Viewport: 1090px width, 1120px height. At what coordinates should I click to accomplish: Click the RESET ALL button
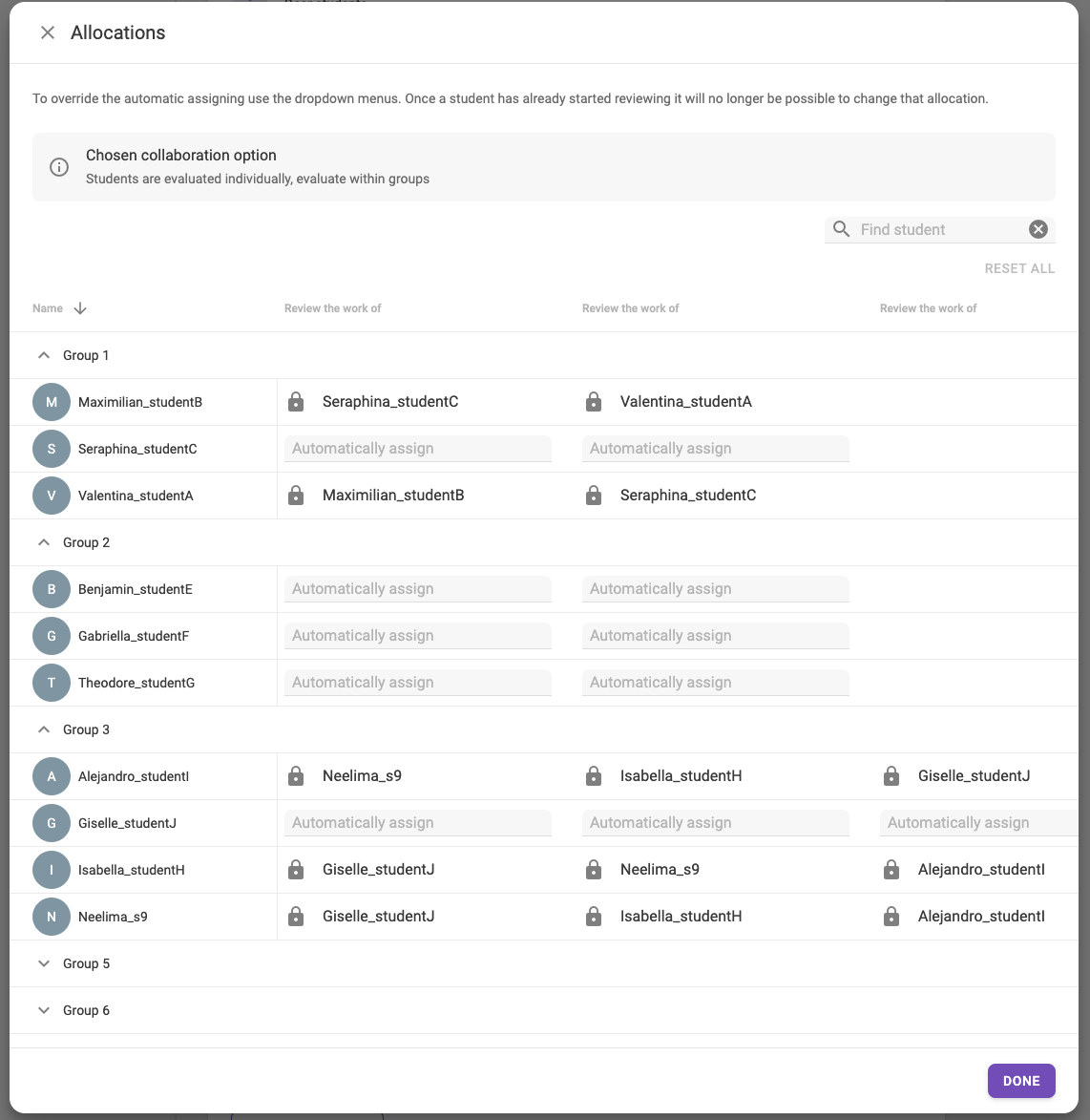pyautogui.click(x=1019, y=268)
